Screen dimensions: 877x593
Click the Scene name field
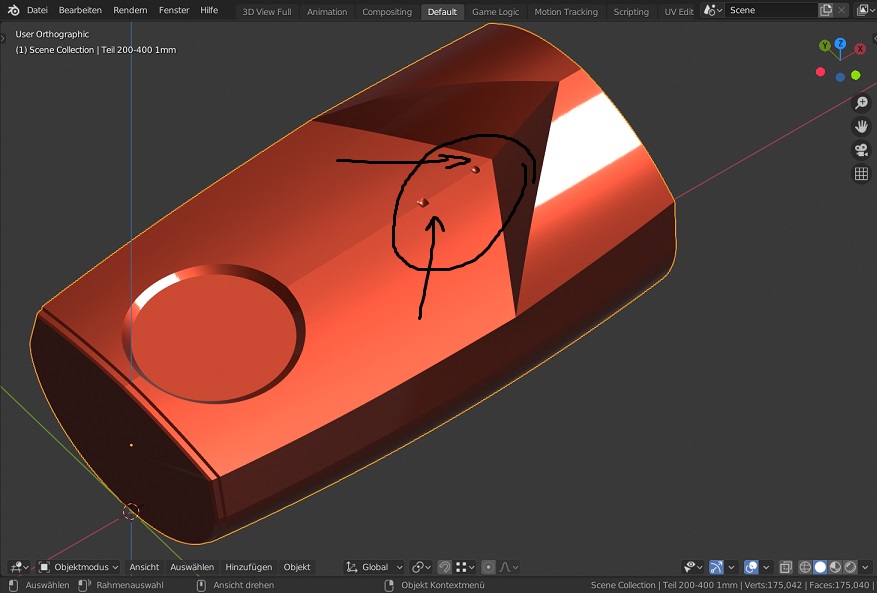pos(770,11)
